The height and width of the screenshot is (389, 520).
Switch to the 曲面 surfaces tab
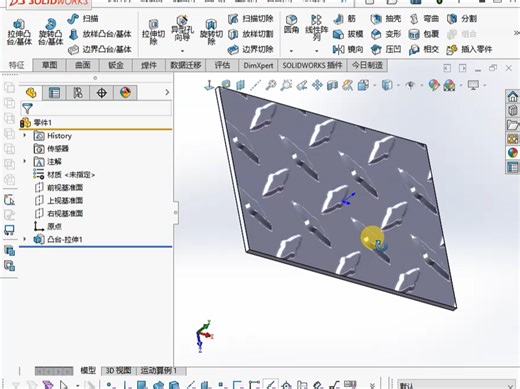(x=82, y=65)
